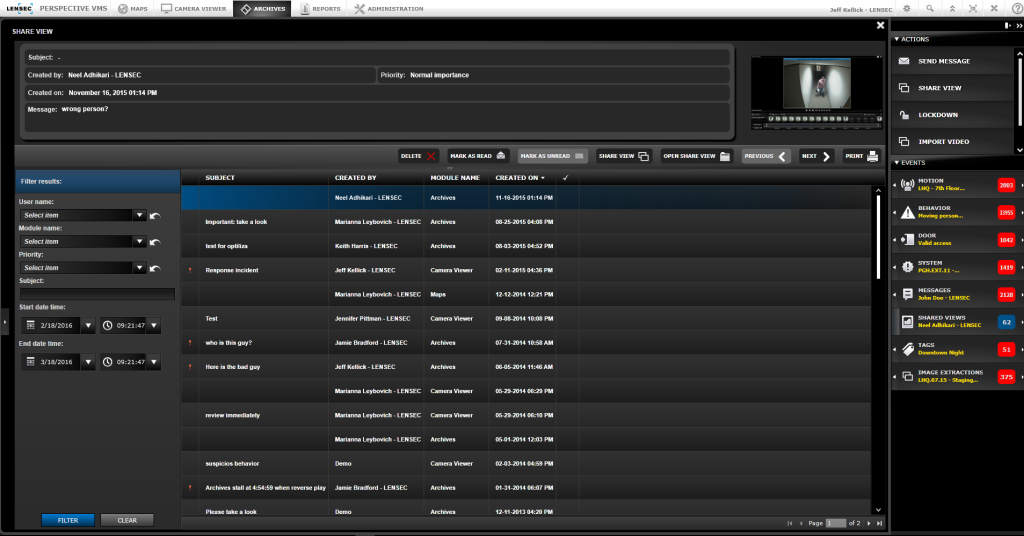
Task: Click the Send Message action
Action: tap(953, 61)
